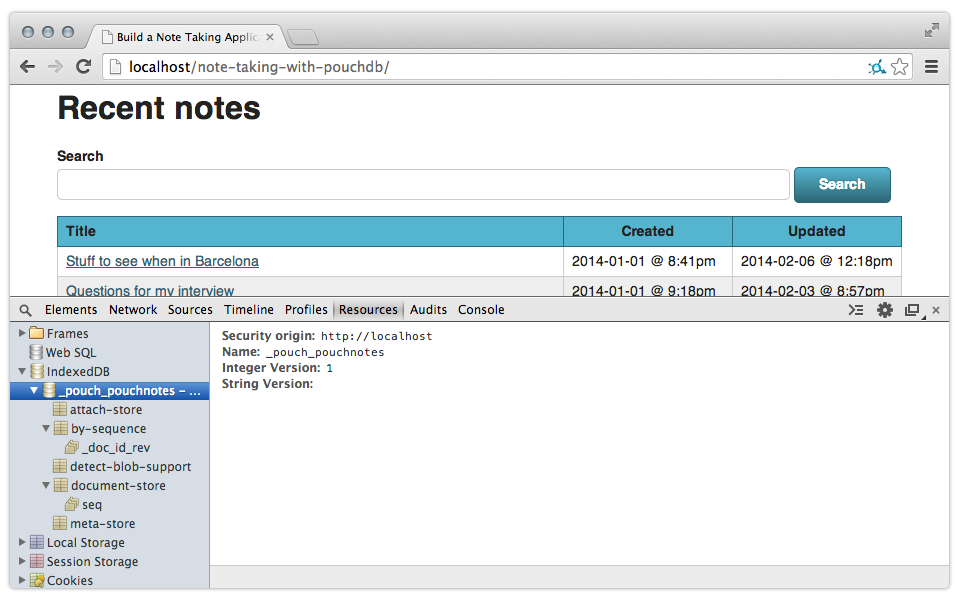Select the by-sequence object store

108,429
